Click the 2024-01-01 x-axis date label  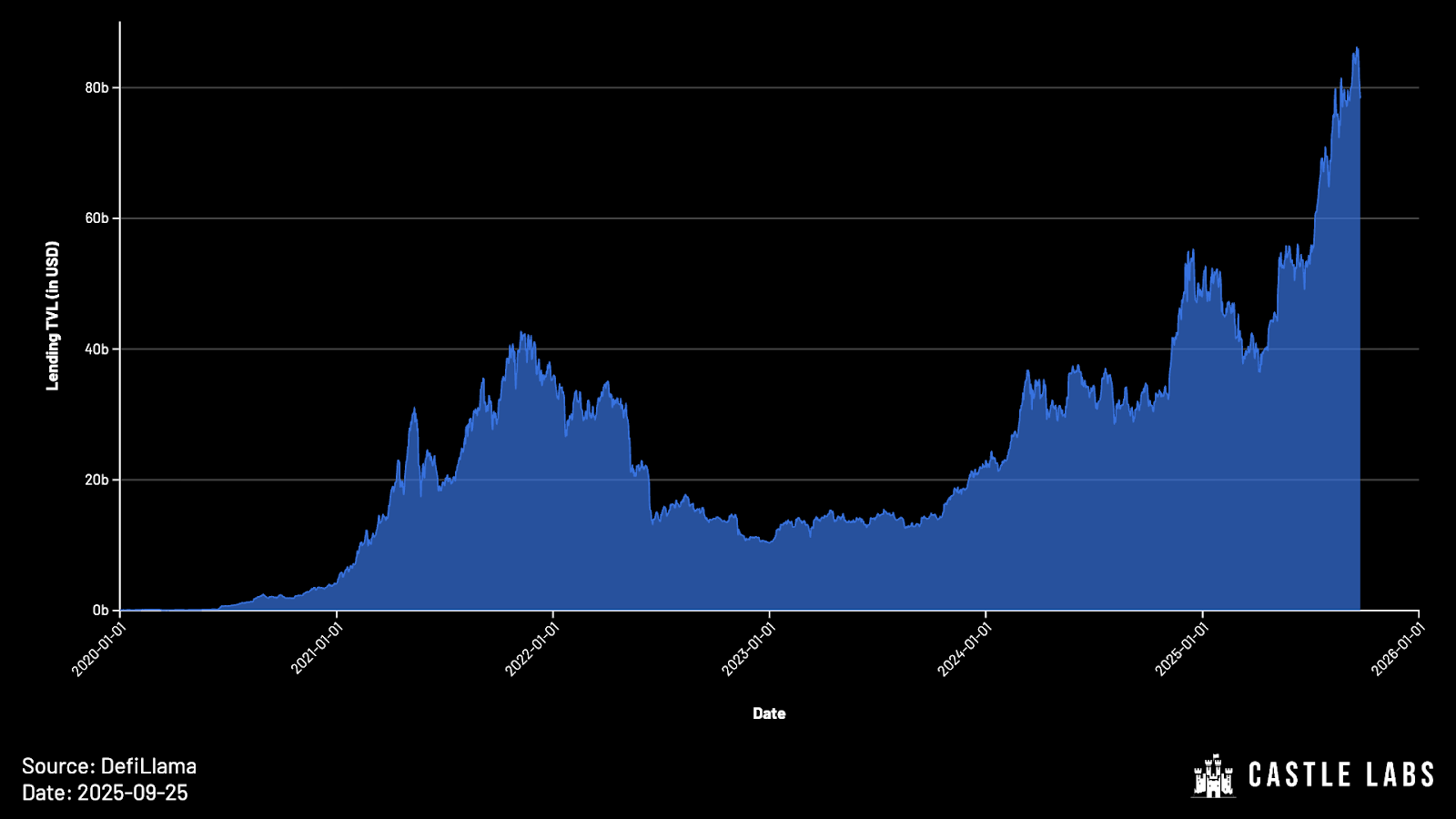pos(965,647)
